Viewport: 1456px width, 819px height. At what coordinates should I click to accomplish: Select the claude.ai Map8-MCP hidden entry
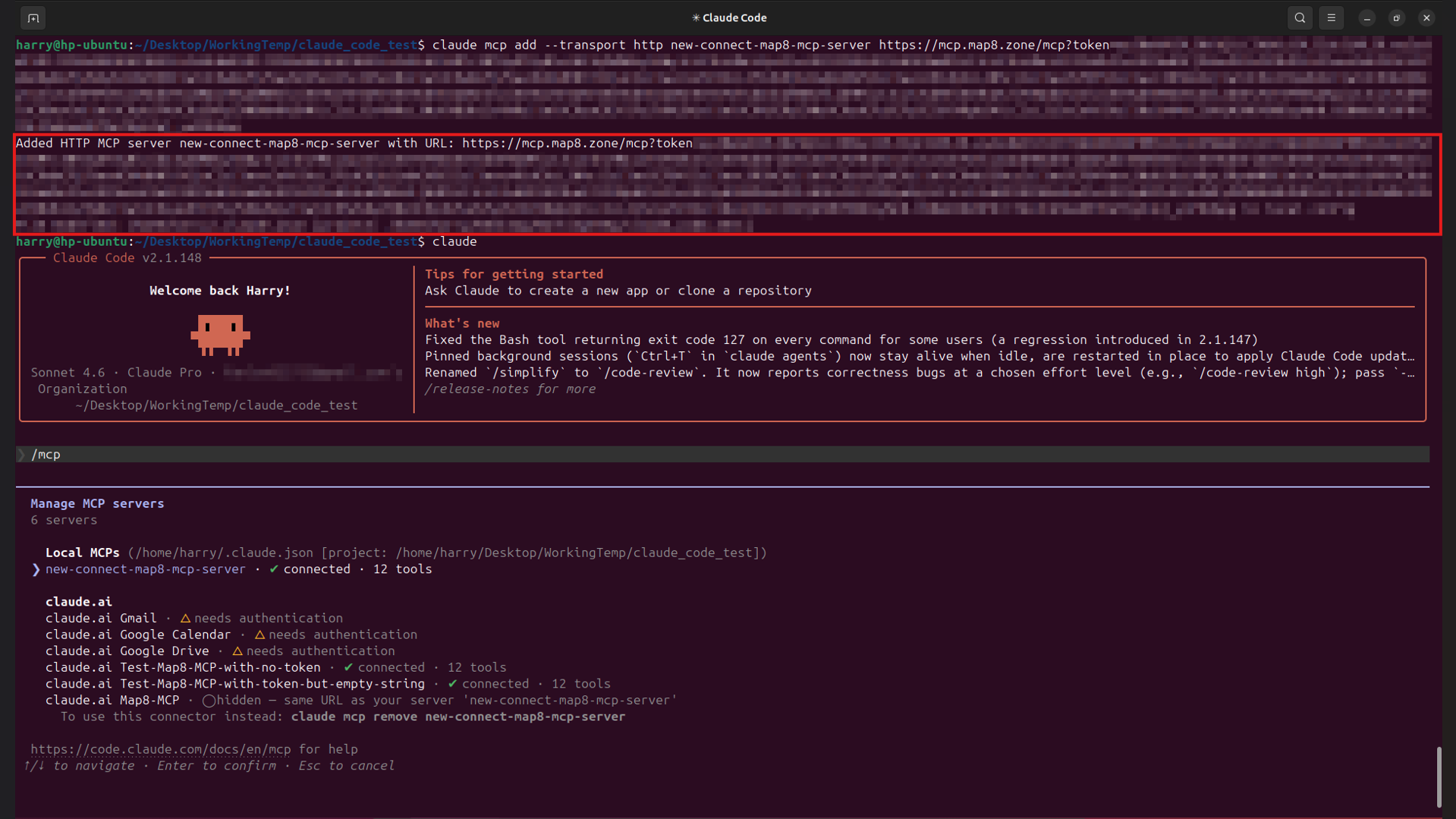pos(112,701)
